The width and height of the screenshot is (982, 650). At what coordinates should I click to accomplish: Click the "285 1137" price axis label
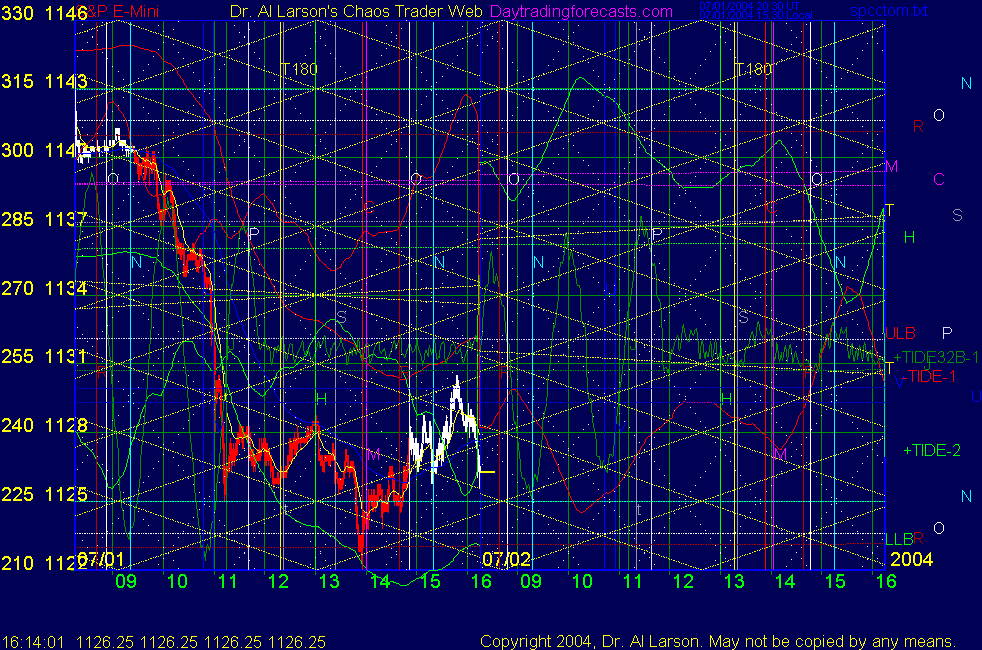(x=44, y=219)
